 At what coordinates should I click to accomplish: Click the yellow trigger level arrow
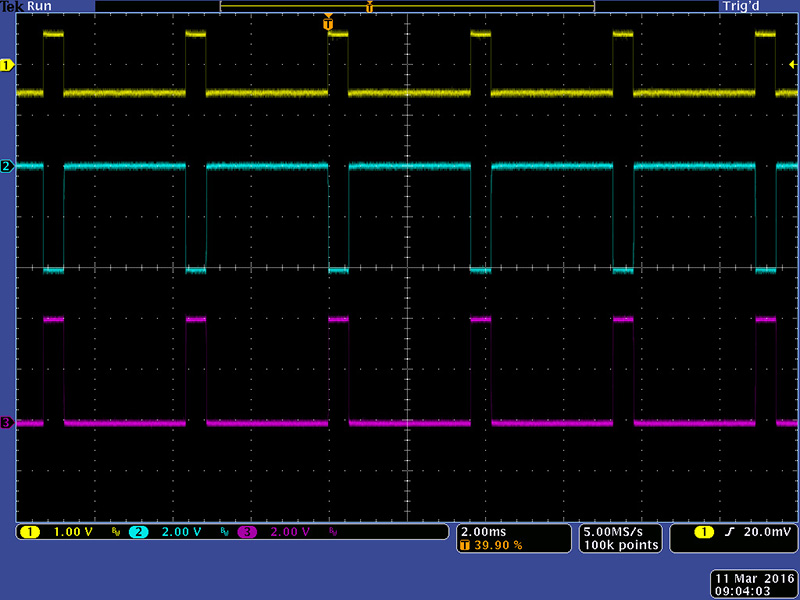tap(792, 65)
